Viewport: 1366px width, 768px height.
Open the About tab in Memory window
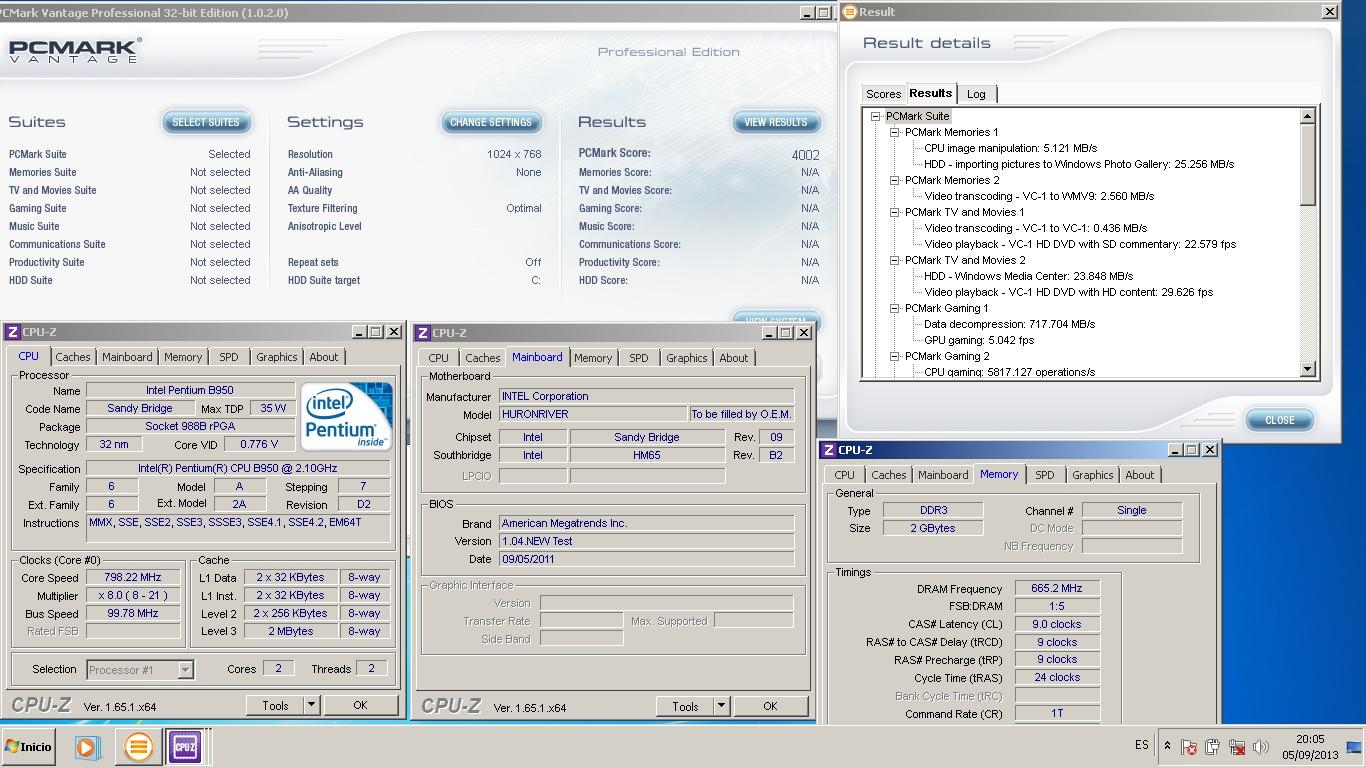(x=1140, y=475)
